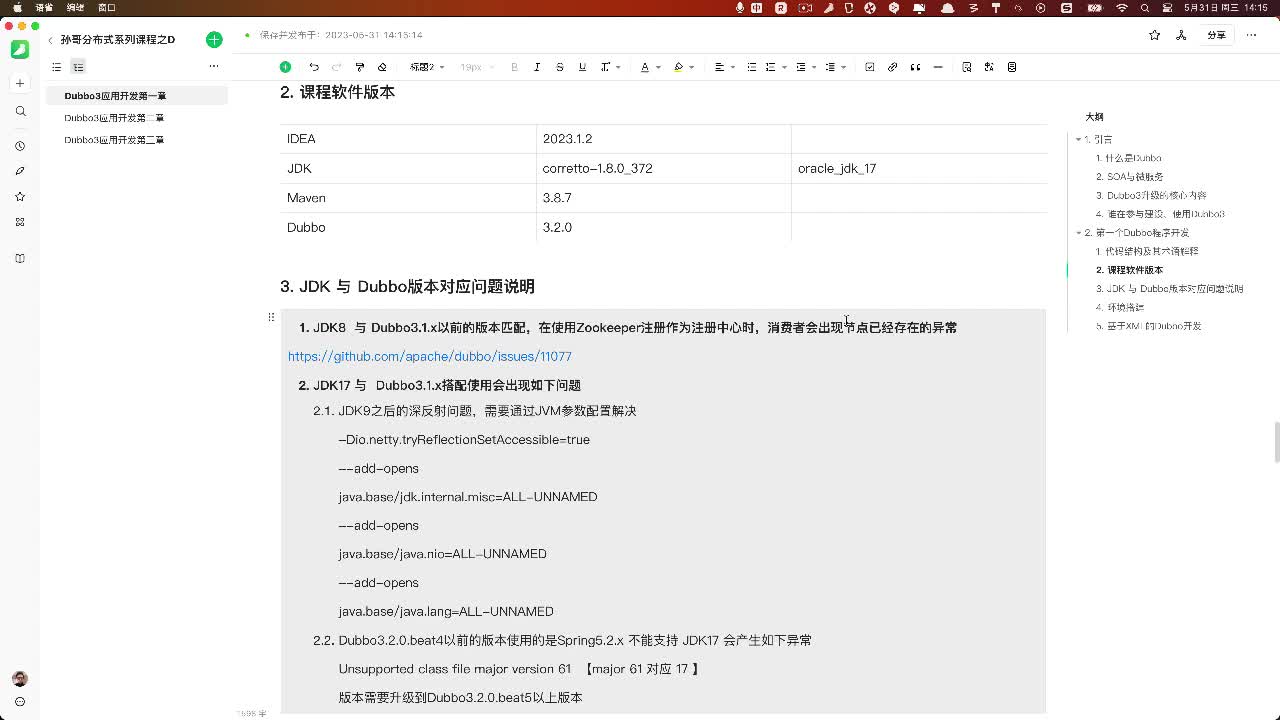Pick the font color A button
This screenshot has height=720, width=1280.
coord(645,67)
